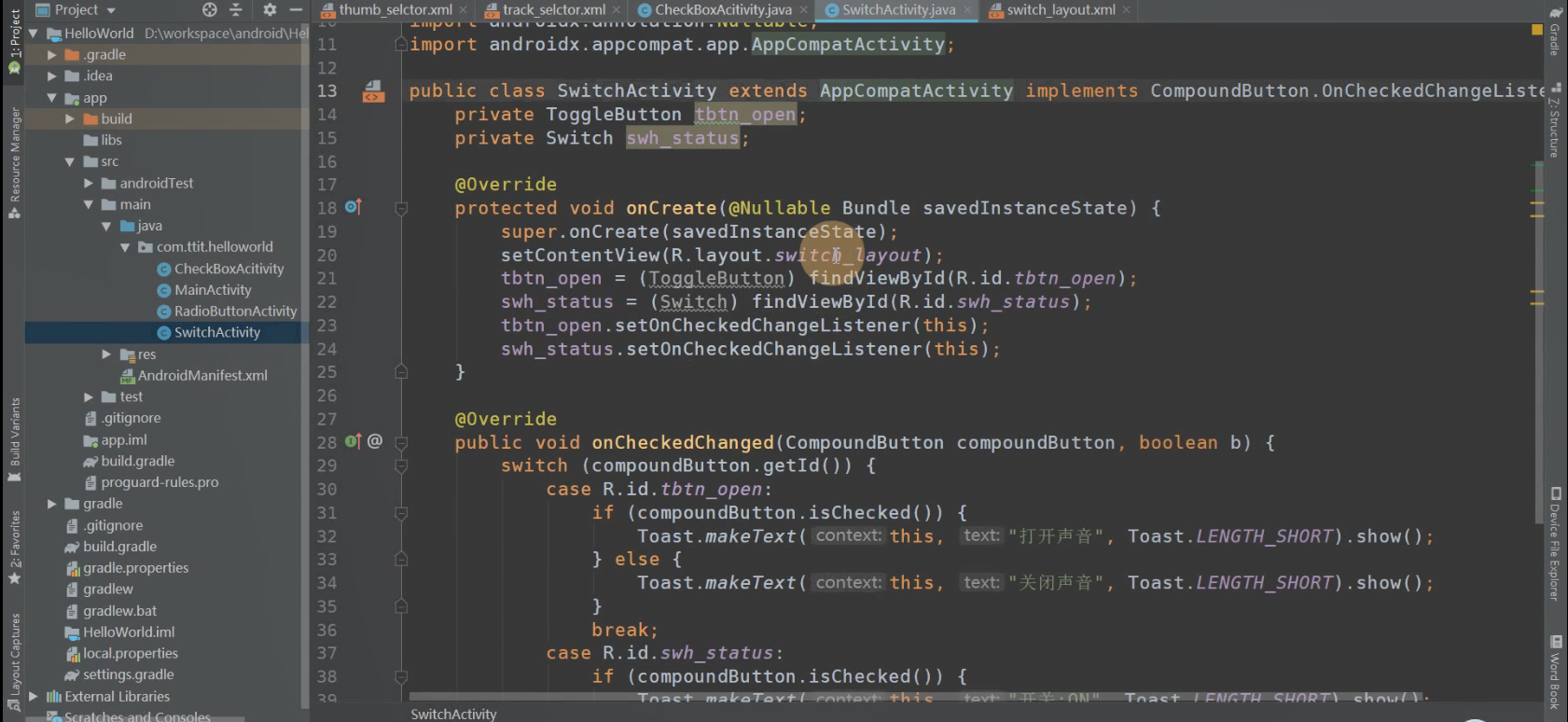Select proguard-rules.pro file
The width and height of the screenshot is (1568, 722).
pyautogui.click(x=151, y=482)
